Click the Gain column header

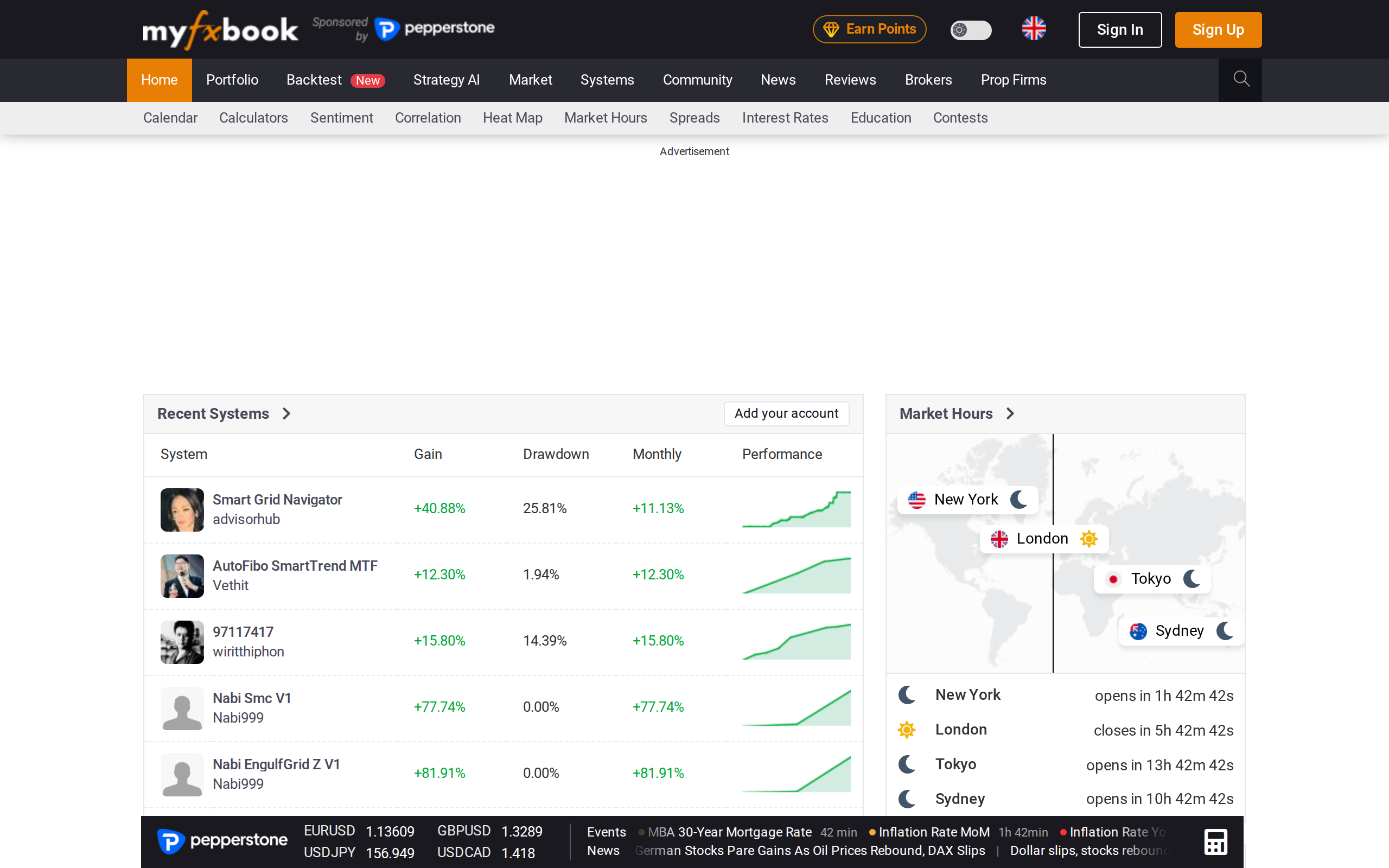click(428, 454)
